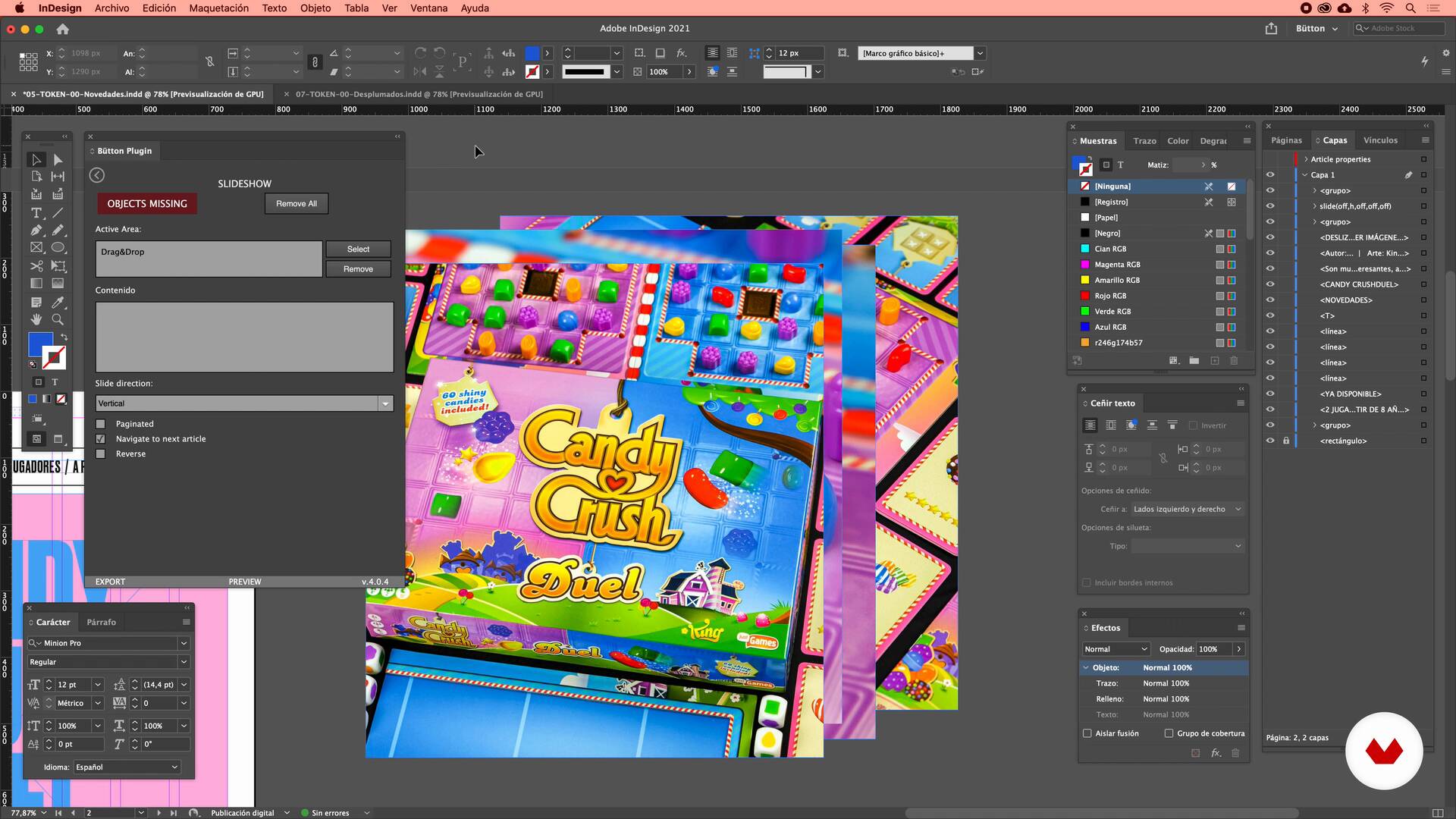Viewport: 1456px width, 819px height.
Task: Select the Pen tool
Action: point(36,230)
